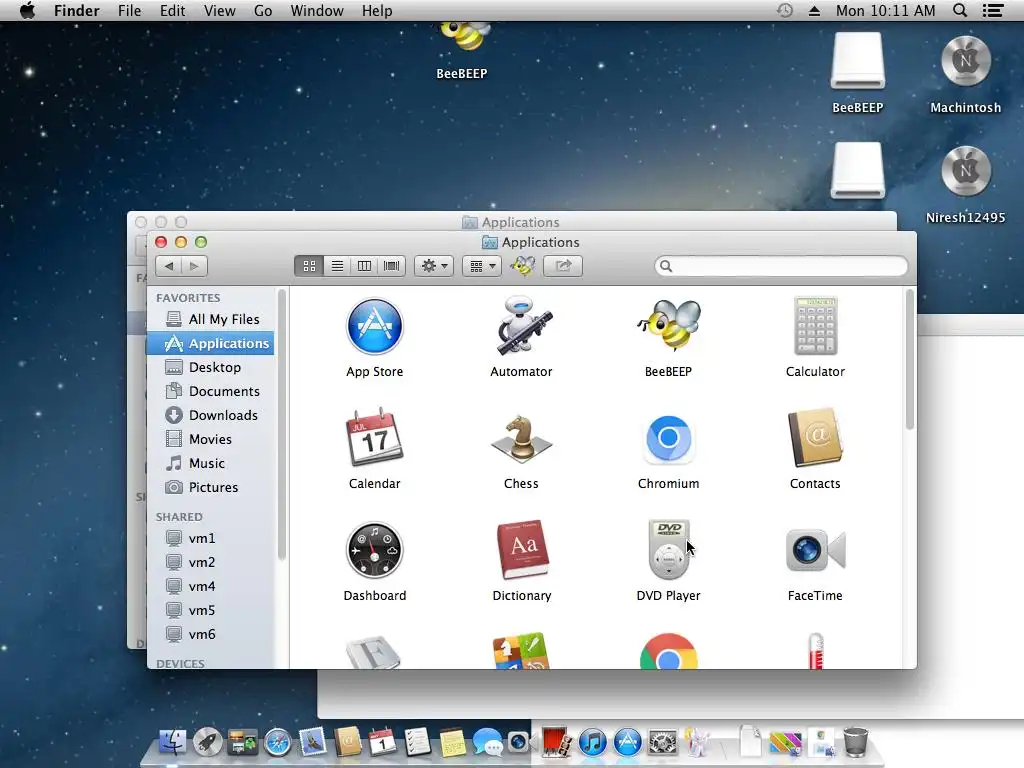Open Messages speech bubble in Dock
This screenshot has width=1024, height=768.
(x=487, y=743)
